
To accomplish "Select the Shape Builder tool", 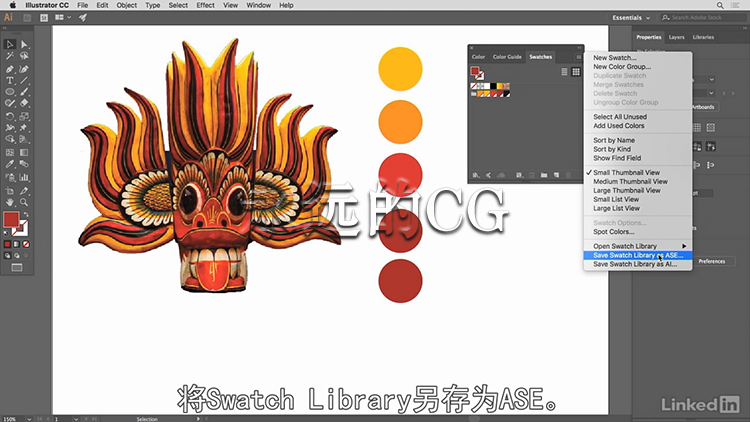I will point(10,139).
